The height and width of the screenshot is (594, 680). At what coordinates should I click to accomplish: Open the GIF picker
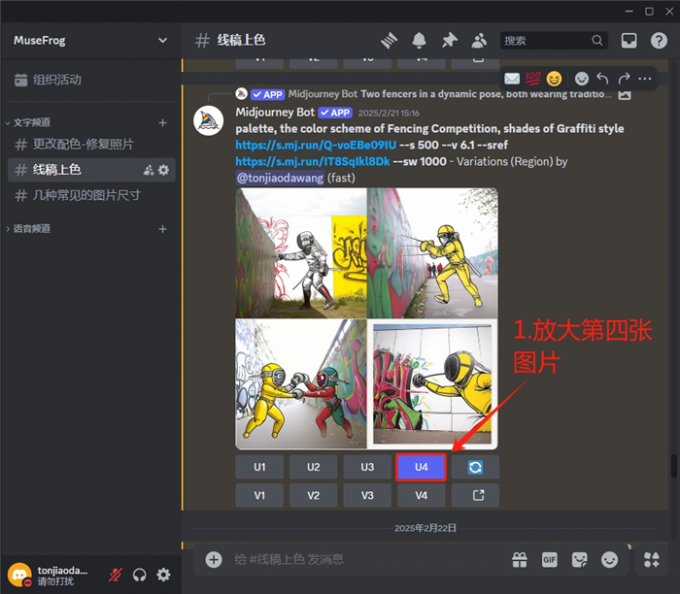point(549,560)
